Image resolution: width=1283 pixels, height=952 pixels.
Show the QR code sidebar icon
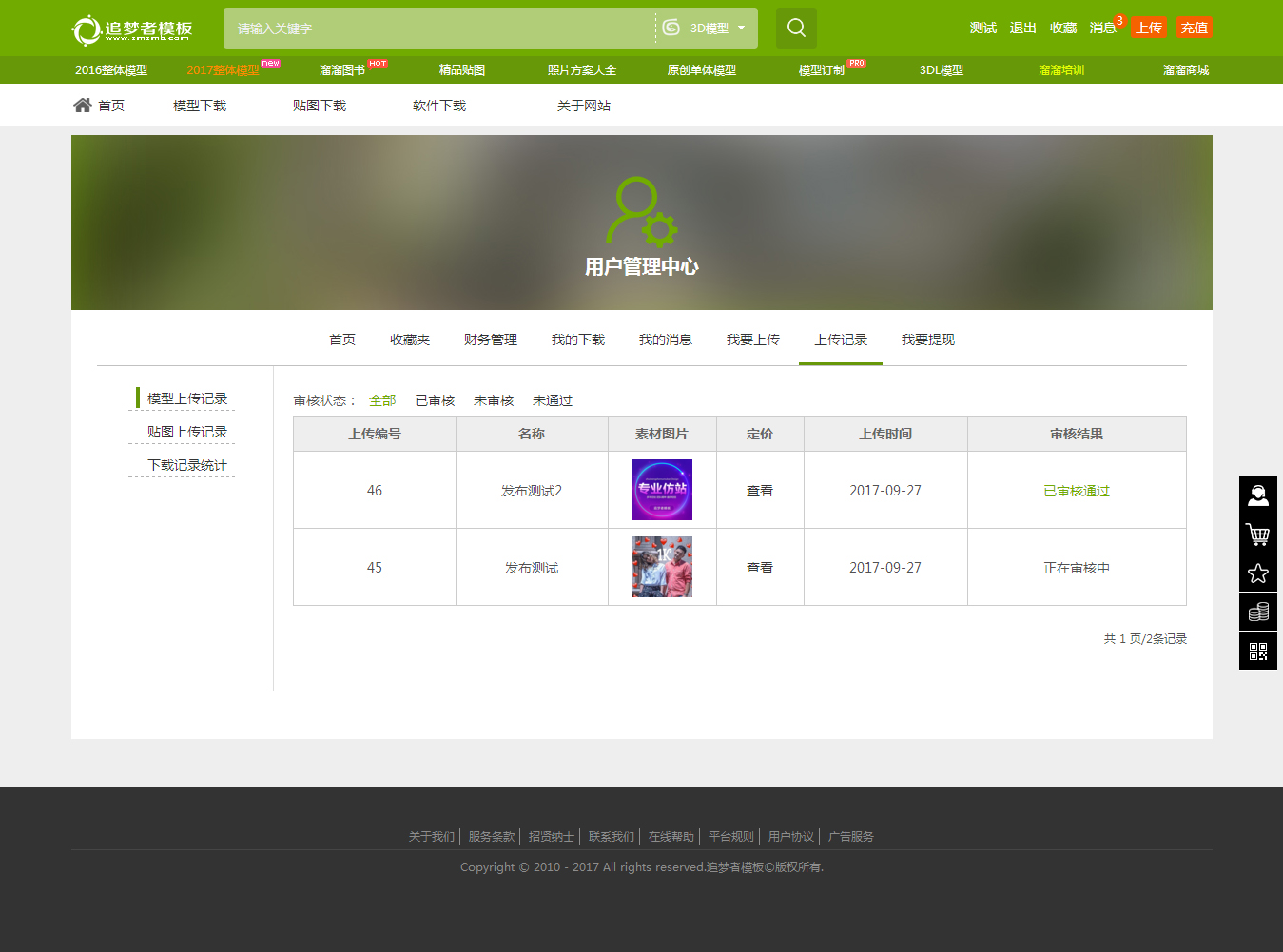pyautogui.click(x=1257, y=651)
